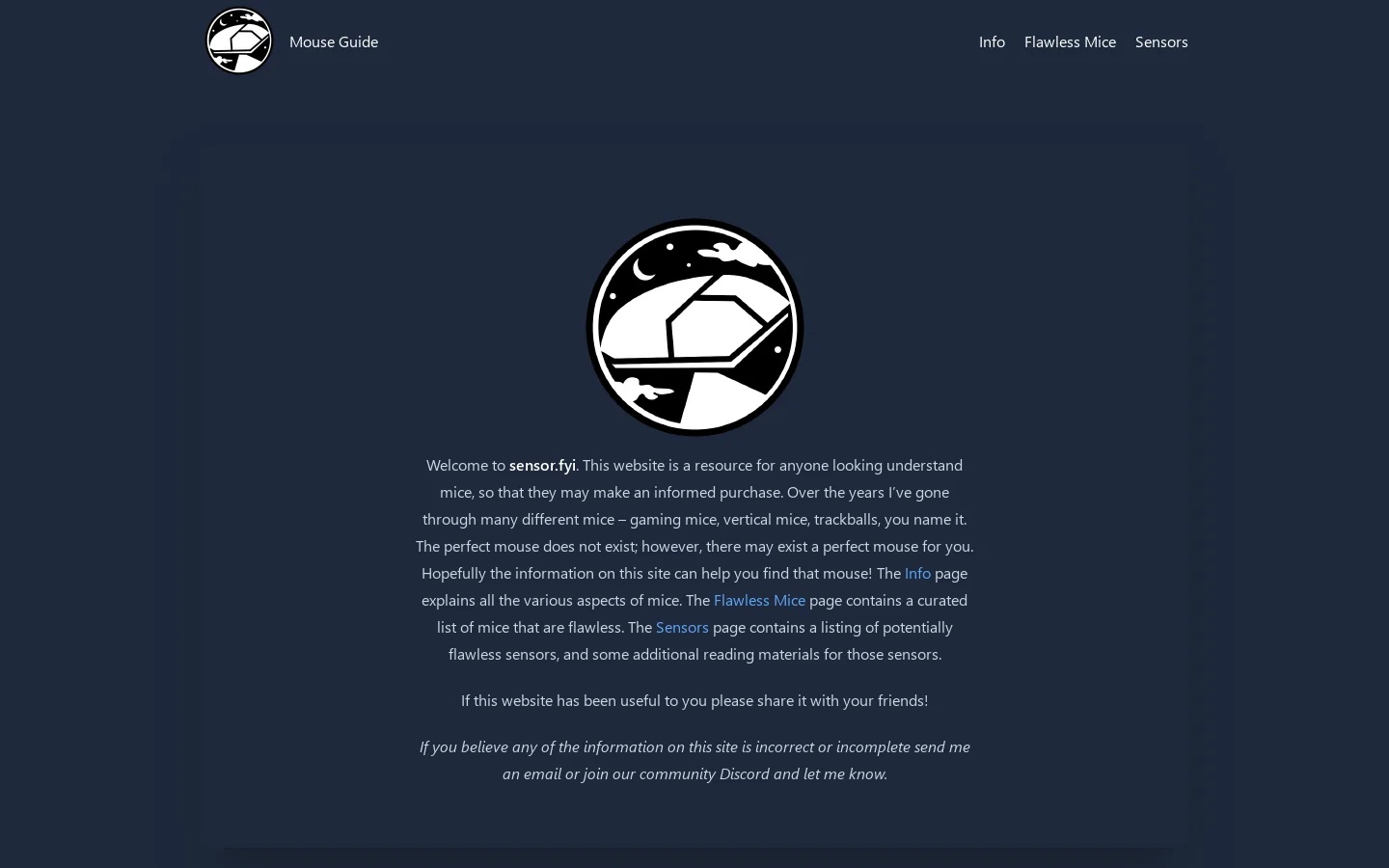Follow the inline Sensors link in paragraph

[x=682, y=627]
